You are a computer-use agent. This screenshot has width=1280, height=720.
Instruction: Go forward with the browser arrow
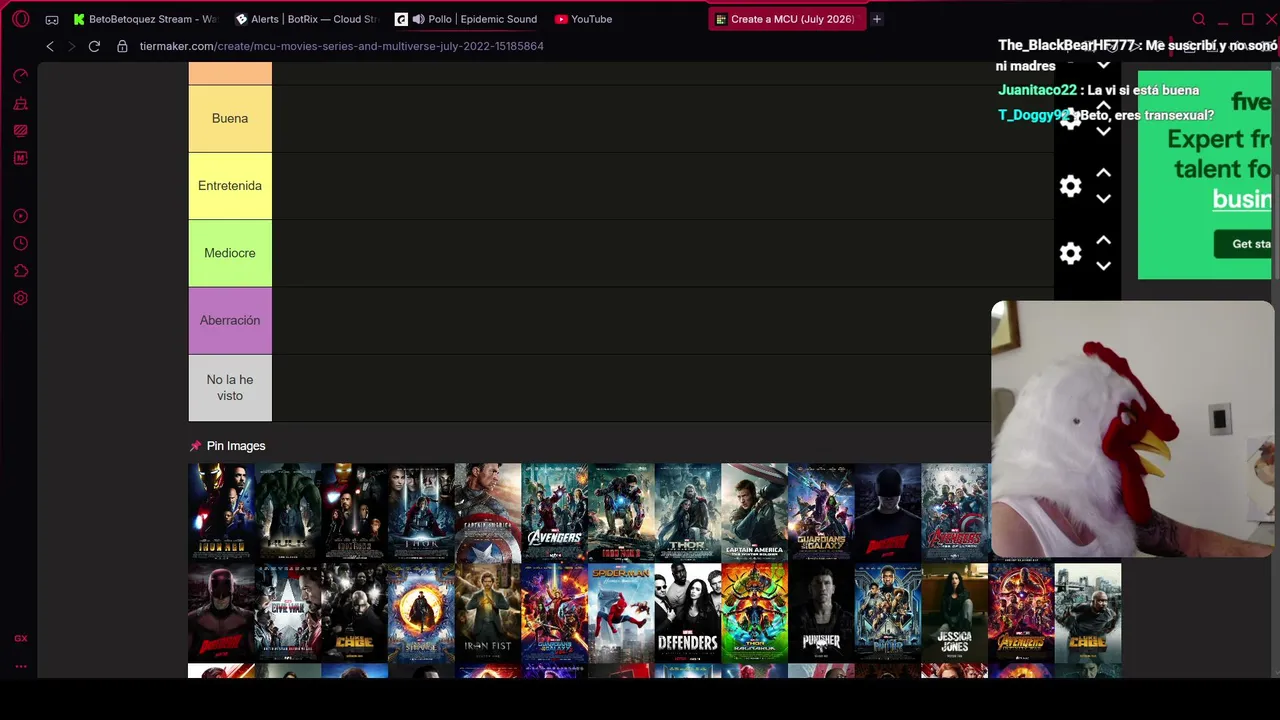[71, 46]
